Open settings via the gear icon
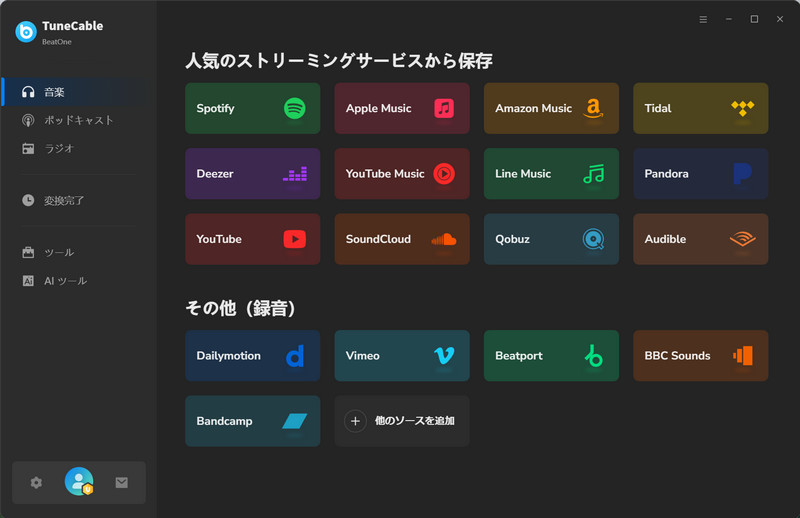The image size is (800, 518). pos(36,482)
